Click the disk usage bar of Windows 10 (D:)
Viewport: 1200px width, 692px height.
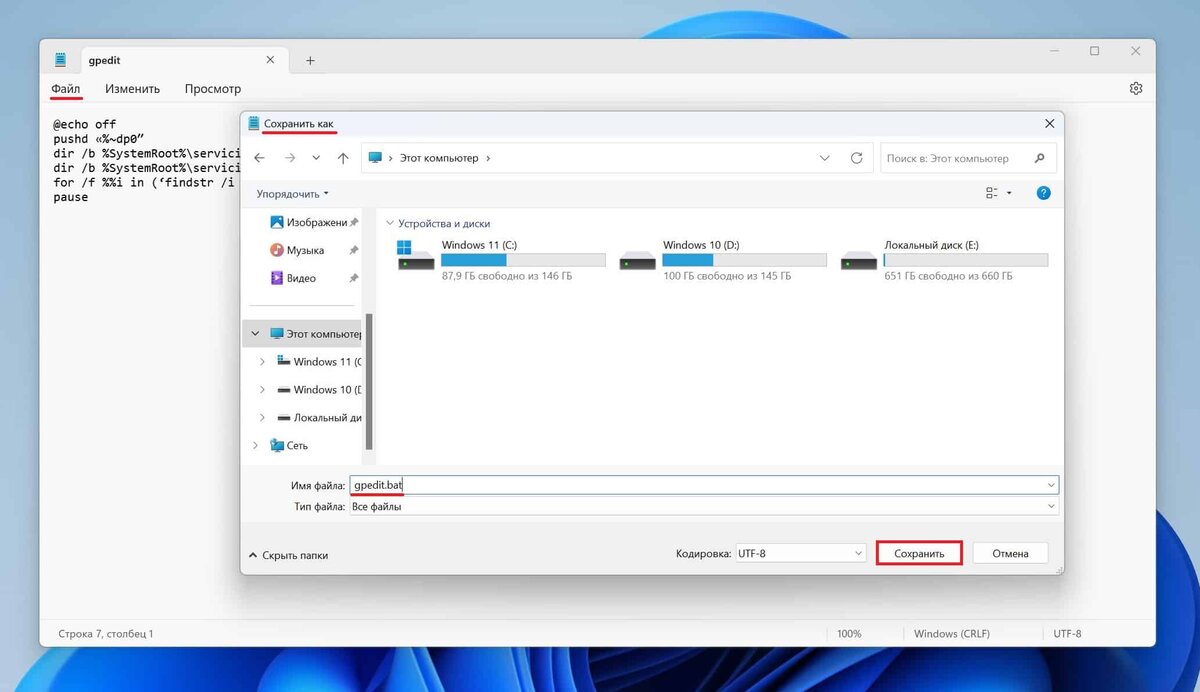coord(744,259)
